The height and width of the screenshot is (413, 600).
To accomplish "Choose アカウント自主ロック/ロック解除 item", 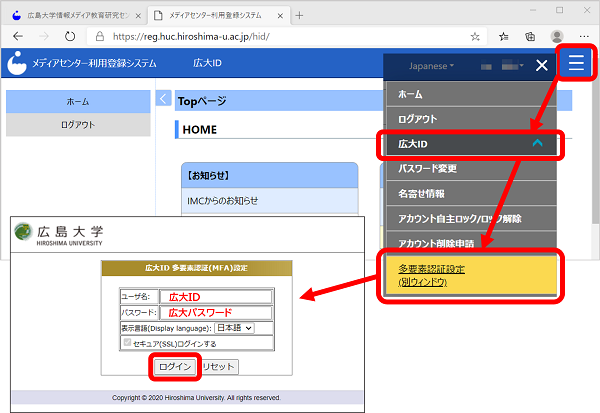I will point(471,219).
